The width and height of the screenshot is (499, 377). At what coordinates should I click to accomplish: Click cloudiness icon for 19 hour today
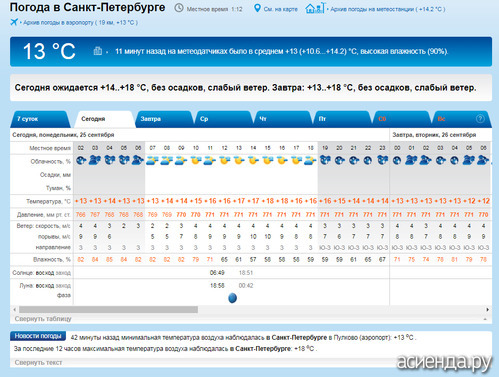(x=325, y=161)
